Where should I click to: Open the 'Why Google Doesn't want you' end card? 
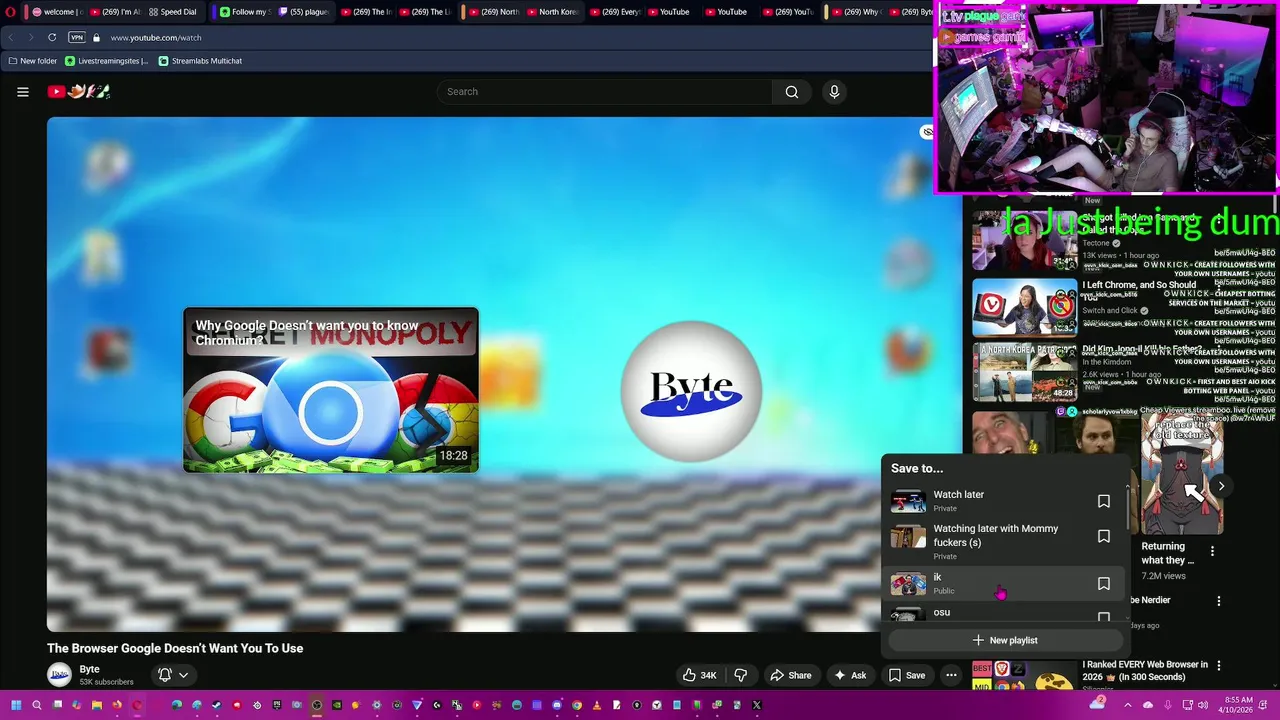point(331,389)
